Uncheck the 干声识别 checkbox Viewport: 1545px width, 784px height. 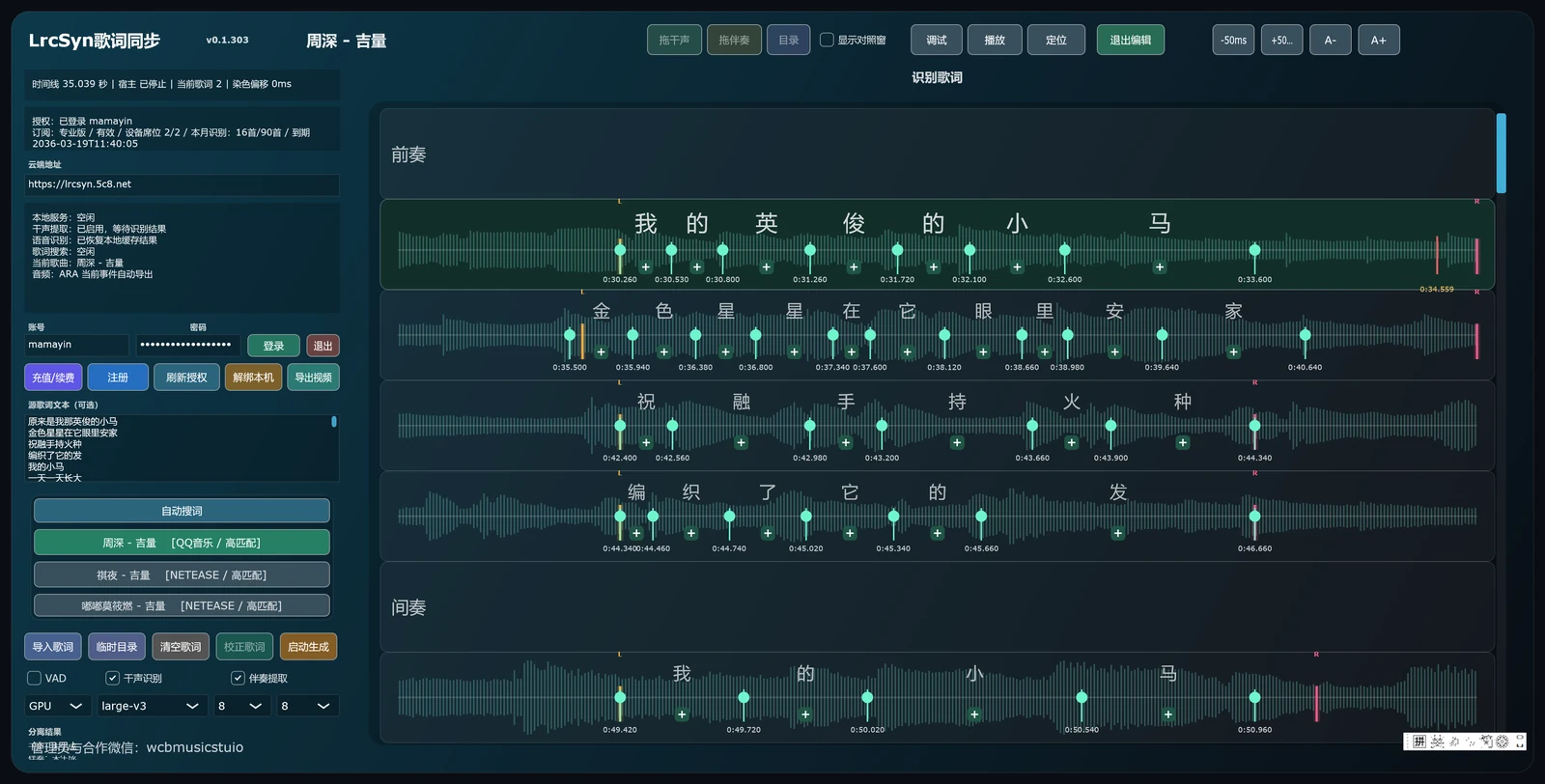point(113,679)
